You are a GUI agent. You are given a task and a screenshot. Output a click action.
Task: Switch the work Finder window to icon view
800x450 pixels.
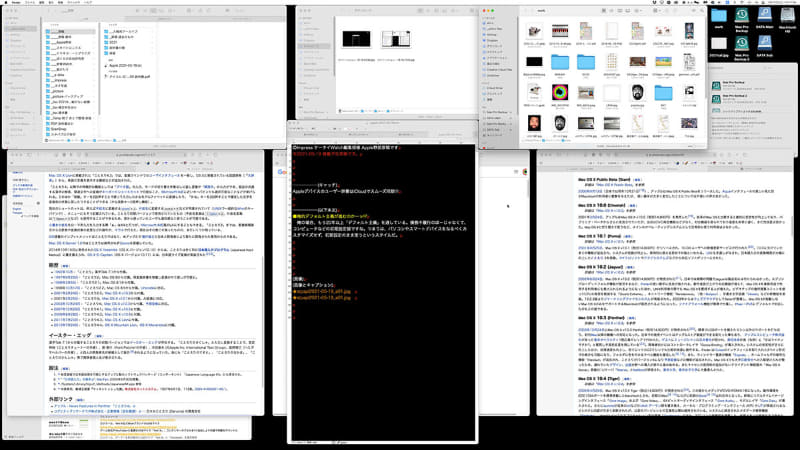(604, 11)
